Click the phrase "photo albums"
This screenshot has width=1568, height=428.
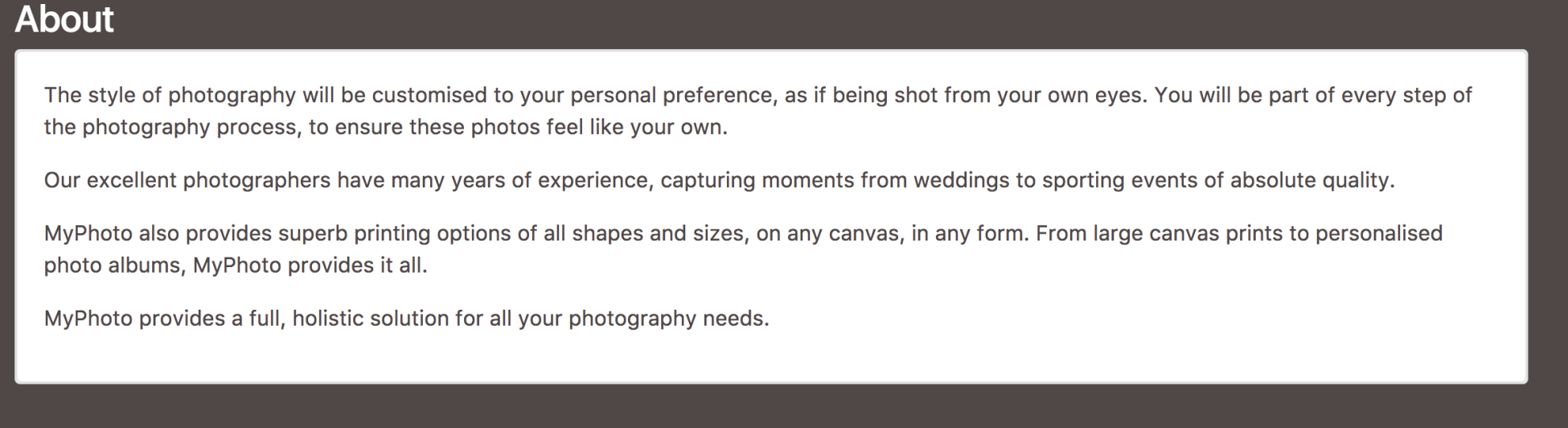coord(112,266)
